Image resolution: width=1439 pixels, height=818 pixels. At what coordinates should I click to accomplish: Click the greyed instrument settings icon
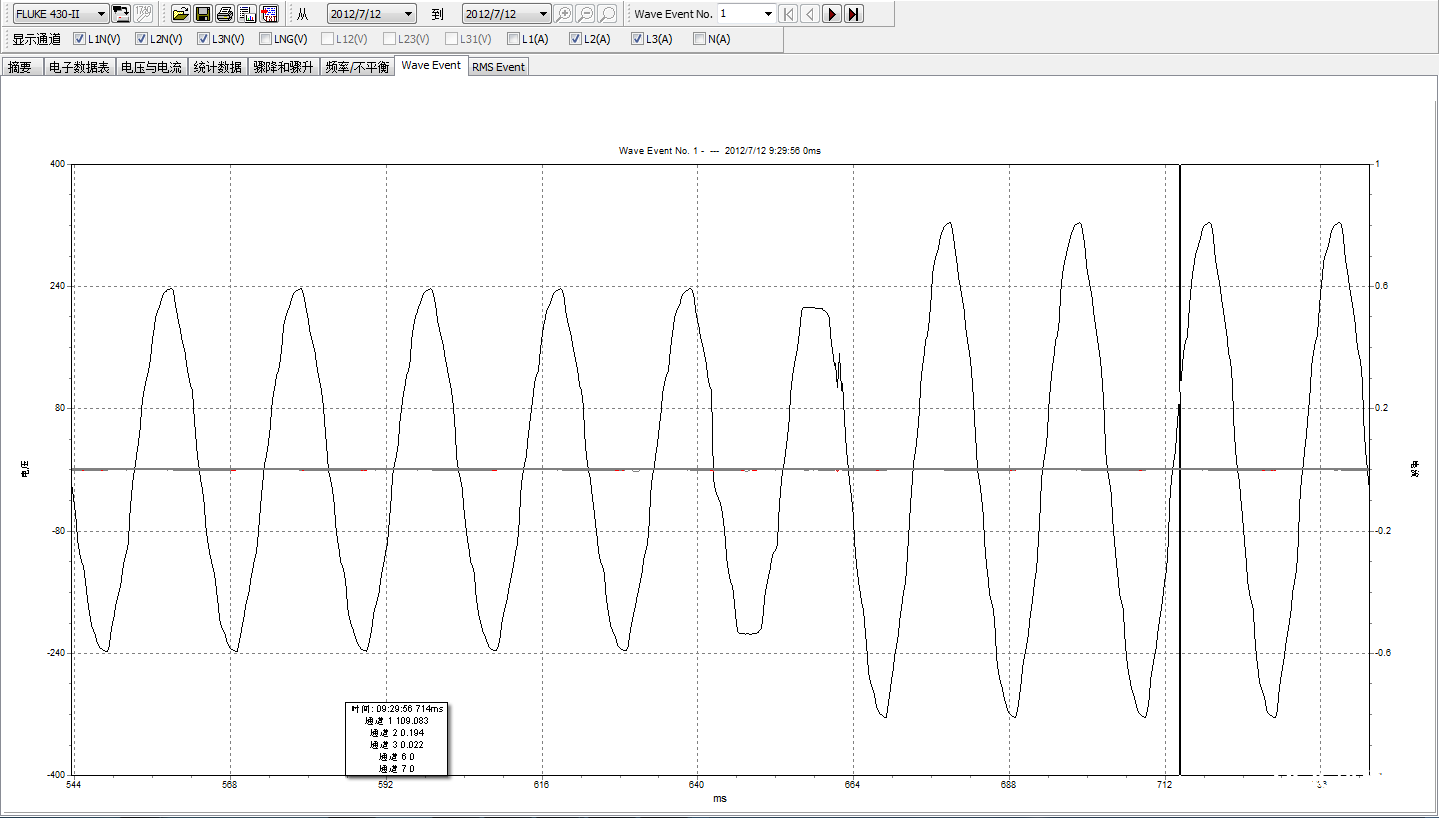144,14
